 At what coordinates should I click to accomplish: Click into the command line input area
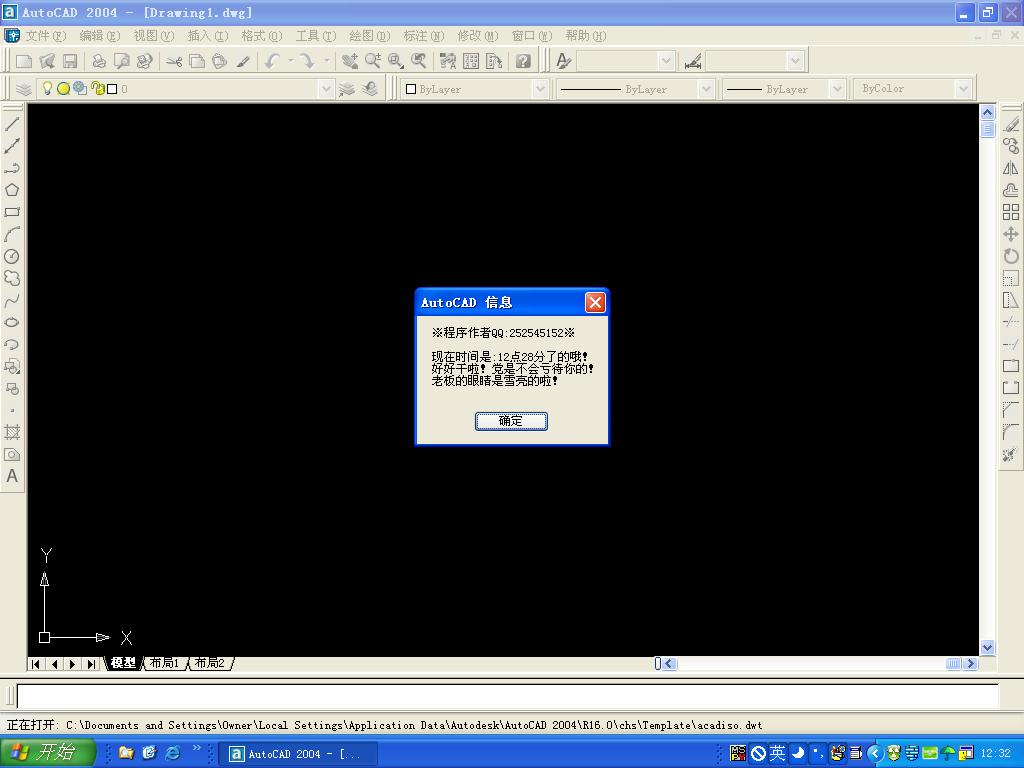507,696
